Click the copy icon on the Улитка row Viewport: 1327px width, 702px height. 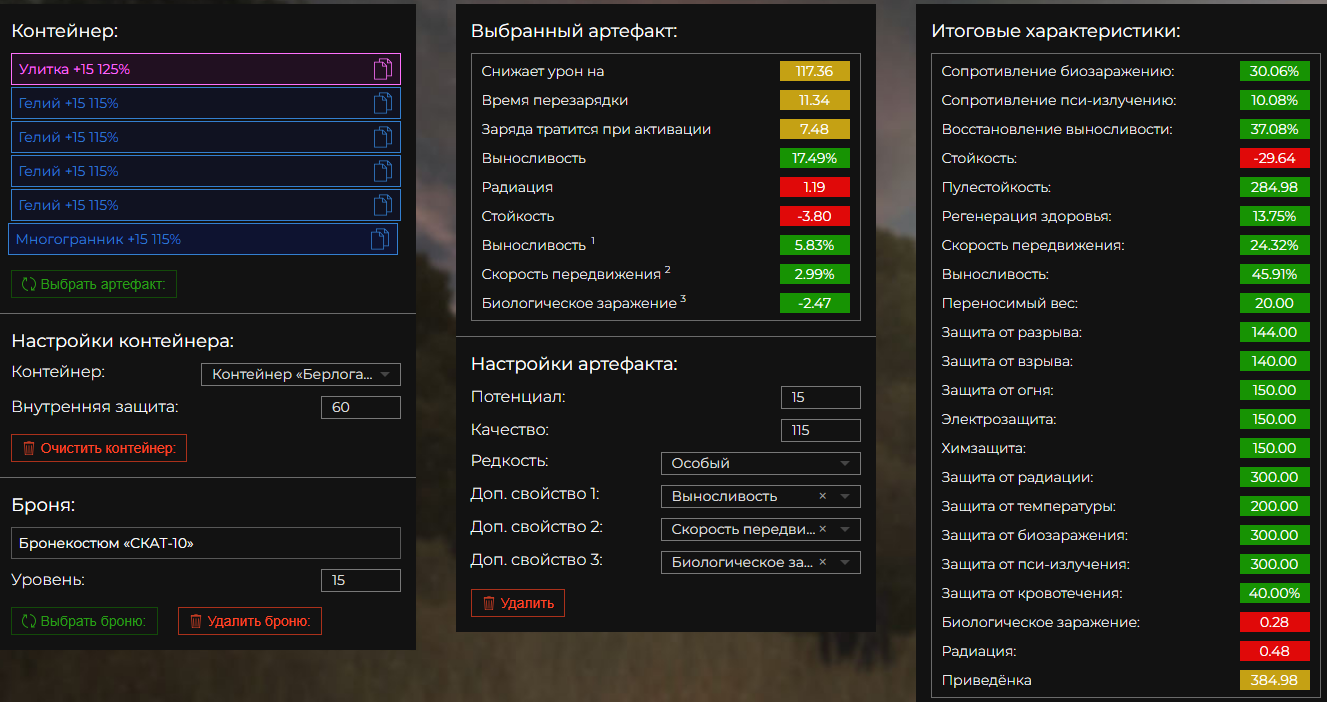(x=383, y=69)
